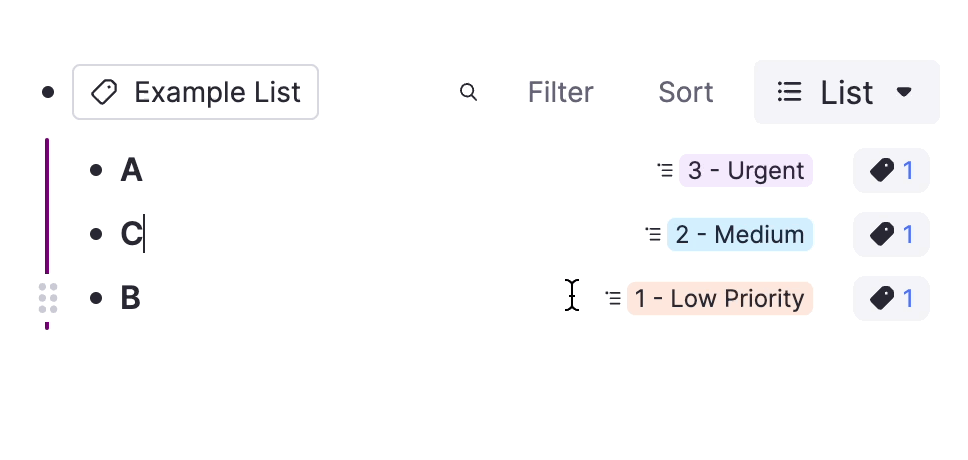Open the Filter option

560,93
